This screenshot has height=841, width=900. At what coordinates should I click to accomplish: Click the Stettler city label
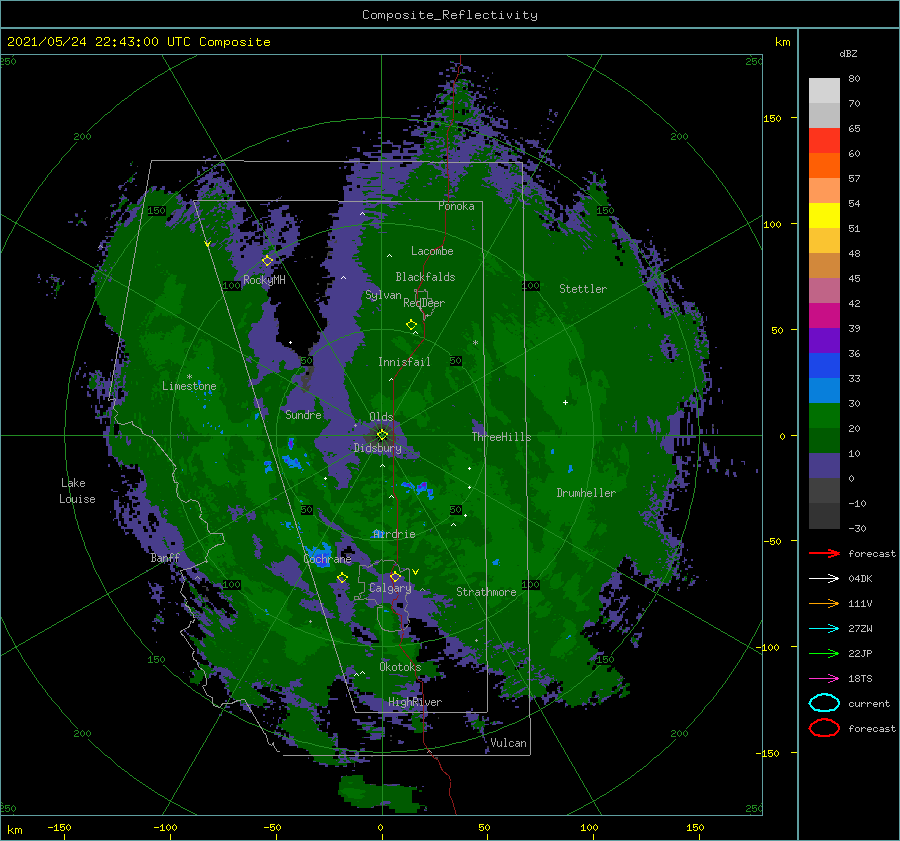point(583,289)
